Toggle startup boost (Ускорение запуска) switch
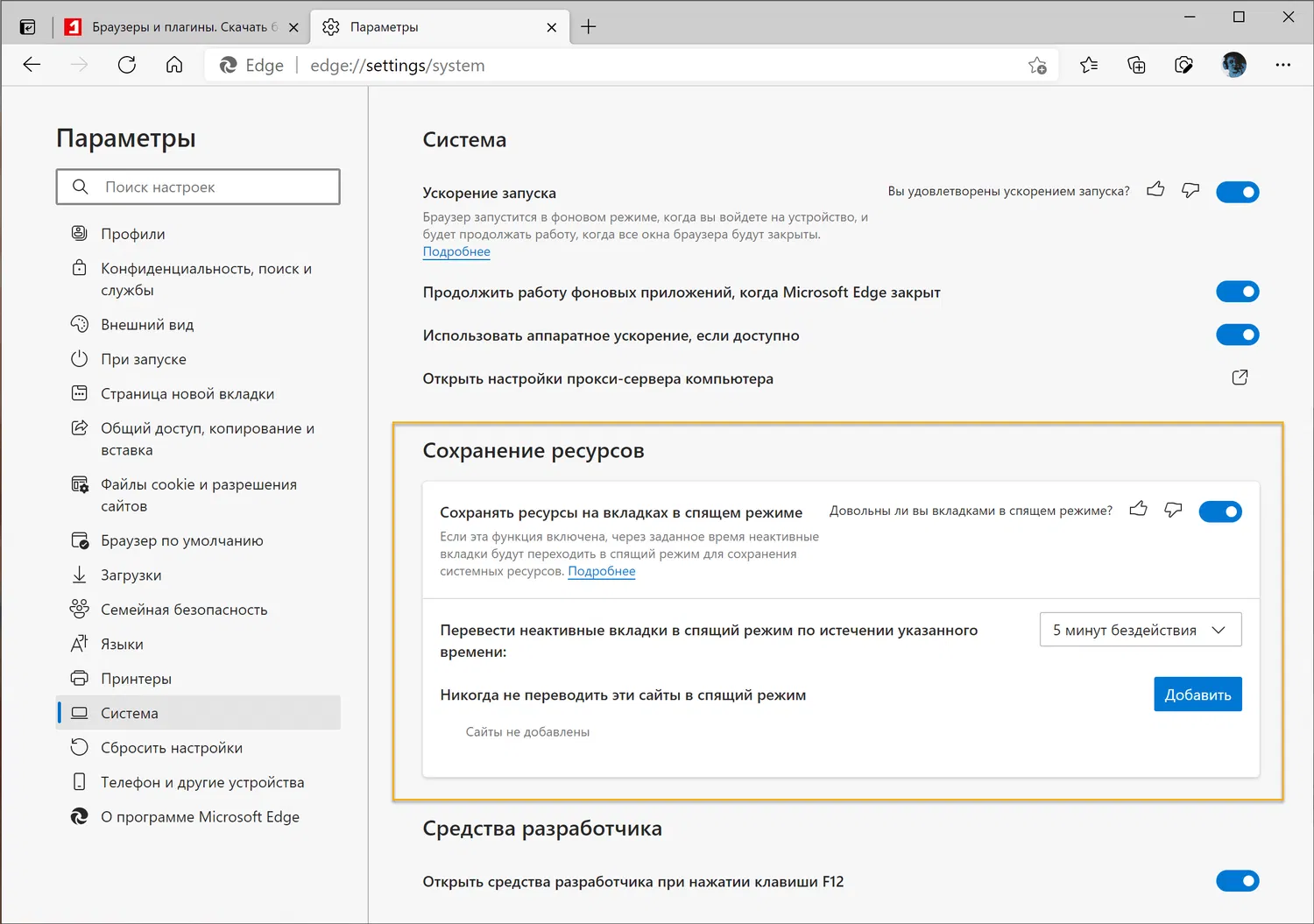The height and width of the screenshot is (924, 1314). click(1237, 192)
